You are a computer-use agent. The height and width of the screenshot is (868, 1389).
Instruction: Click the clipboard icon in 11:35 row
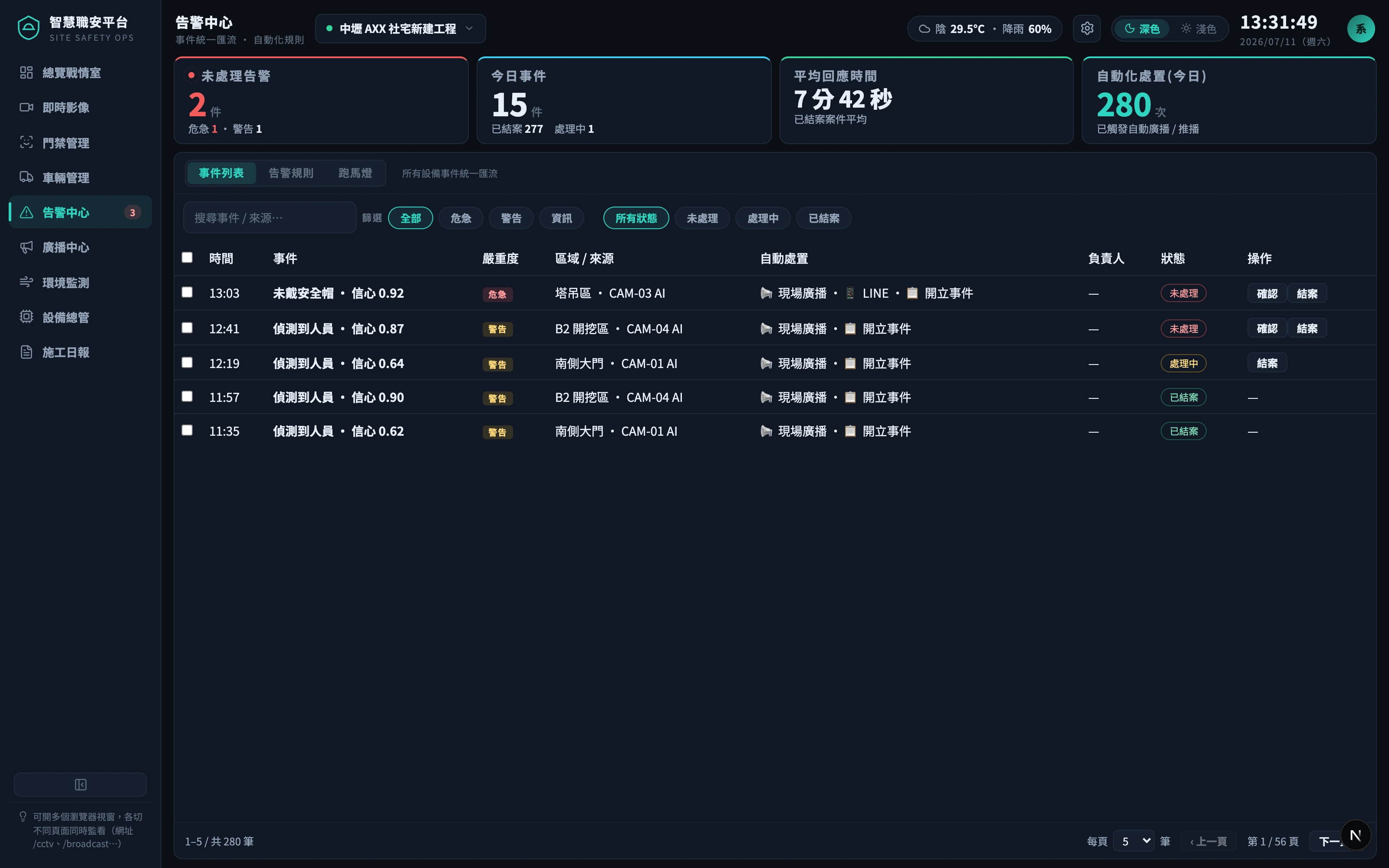(x=850, y=431)
